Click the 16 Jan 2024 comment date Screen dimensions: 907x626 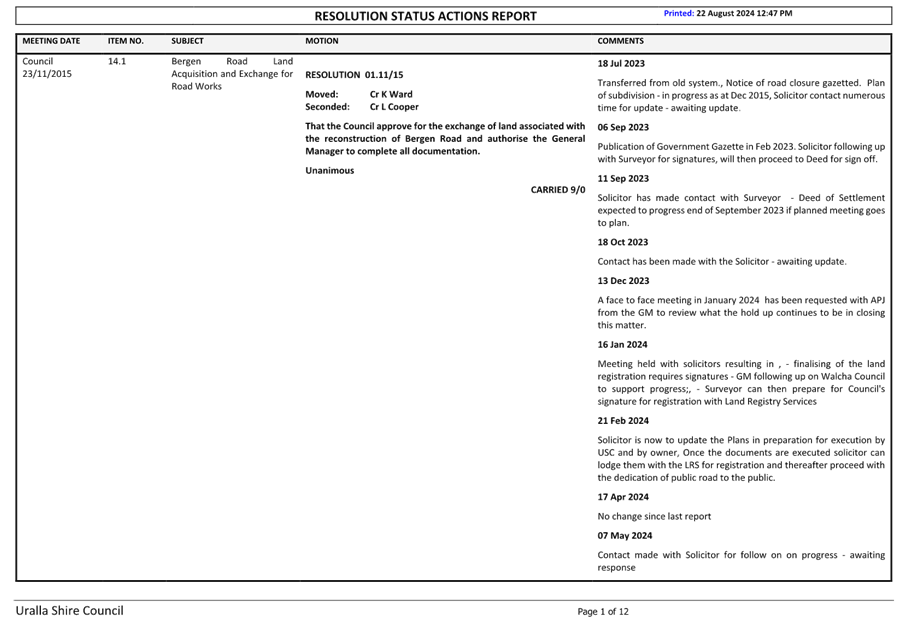[623, 345]
